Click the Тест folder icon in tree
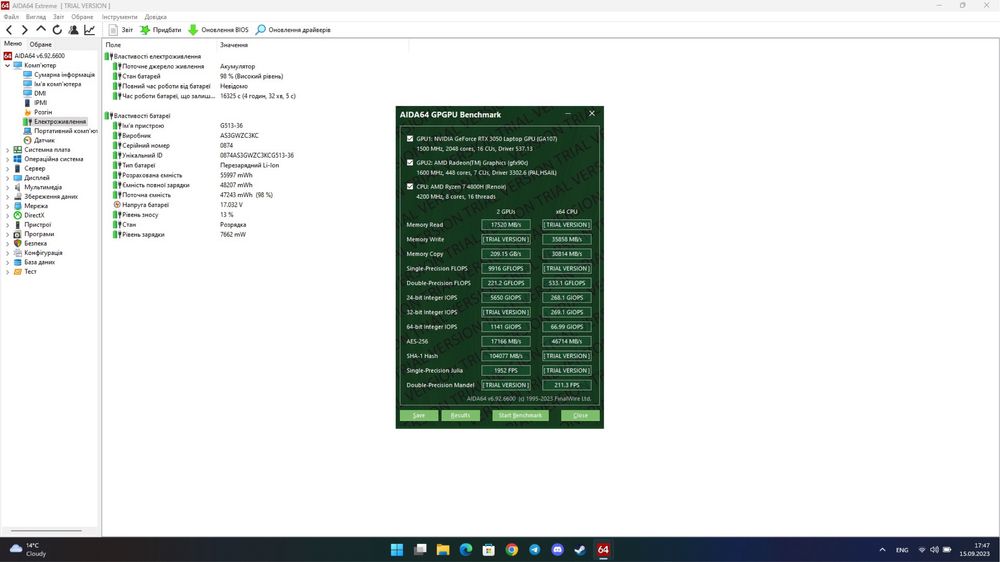This screenshot has height=562, width=1000. click(17, 272)
